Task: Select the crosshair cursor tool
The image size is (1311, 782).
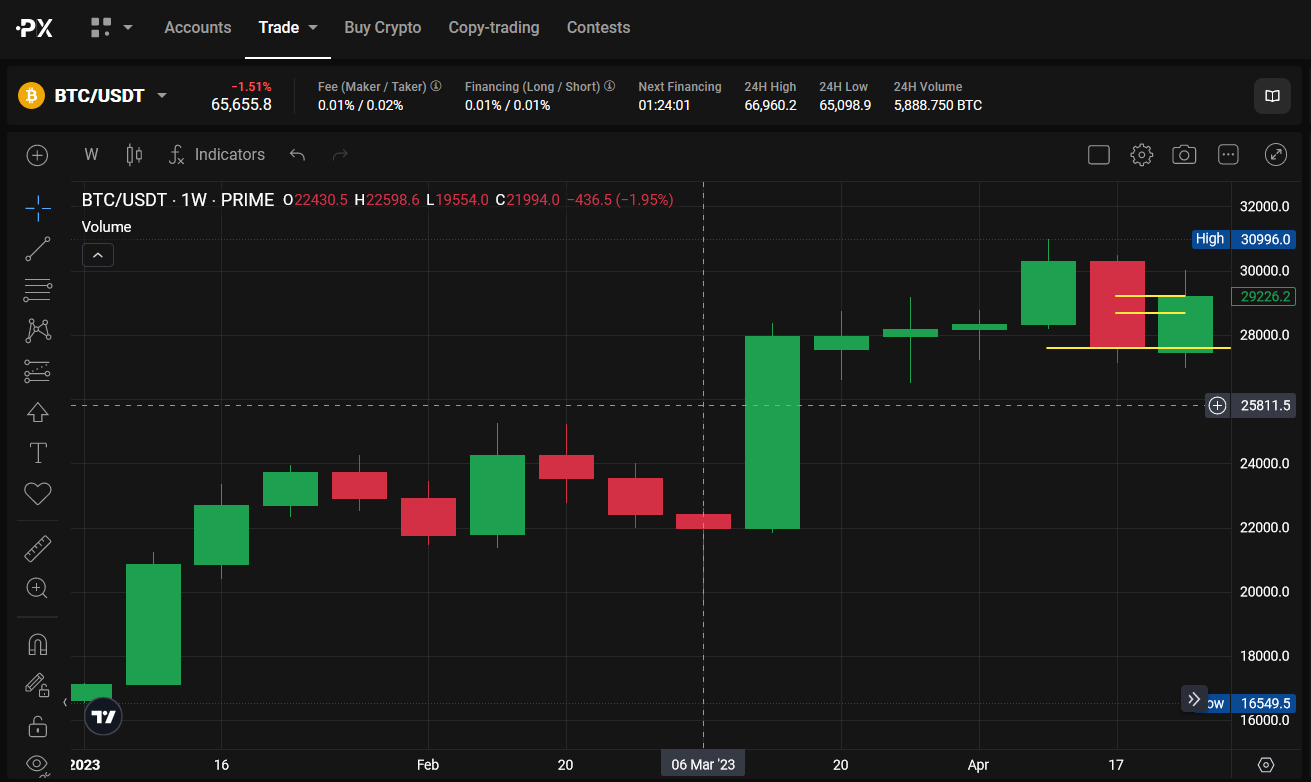Action: click(x=38, y=208)
